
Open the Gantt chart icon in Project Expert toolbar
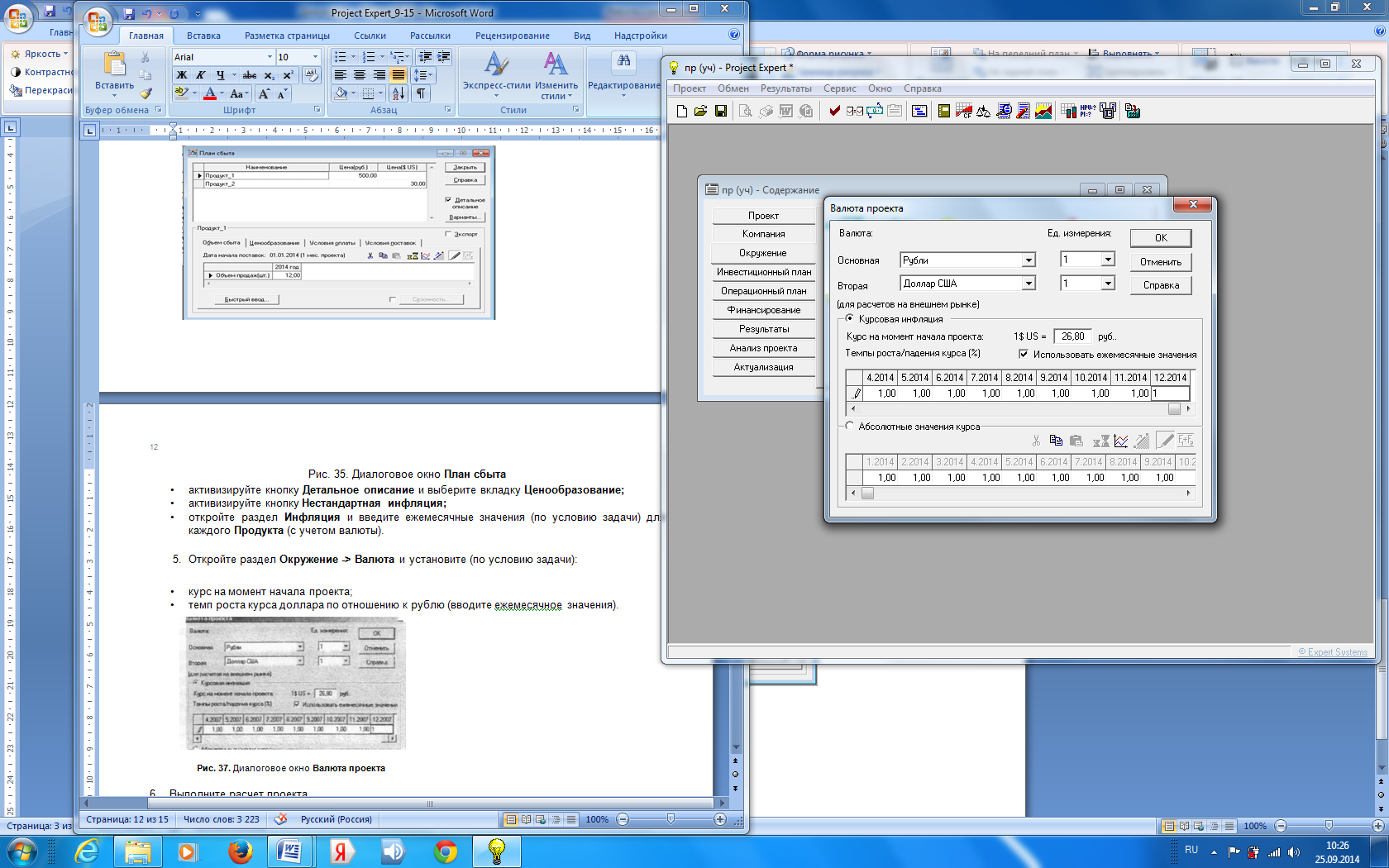tap(919, 111)
